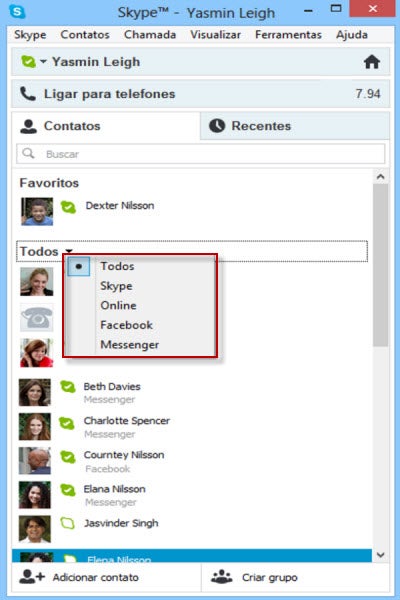Choose Facebook in the contact filter menu
400x600 pixels.
pos(126,325)
